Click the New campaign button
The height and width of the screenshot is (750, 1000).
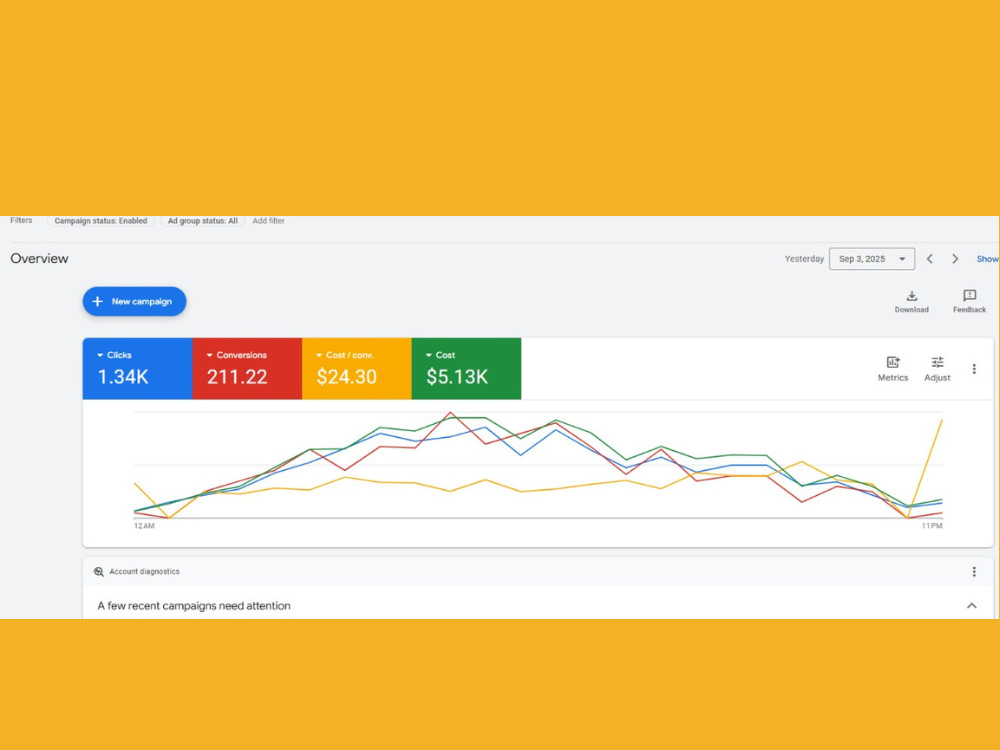click(134, 301)
